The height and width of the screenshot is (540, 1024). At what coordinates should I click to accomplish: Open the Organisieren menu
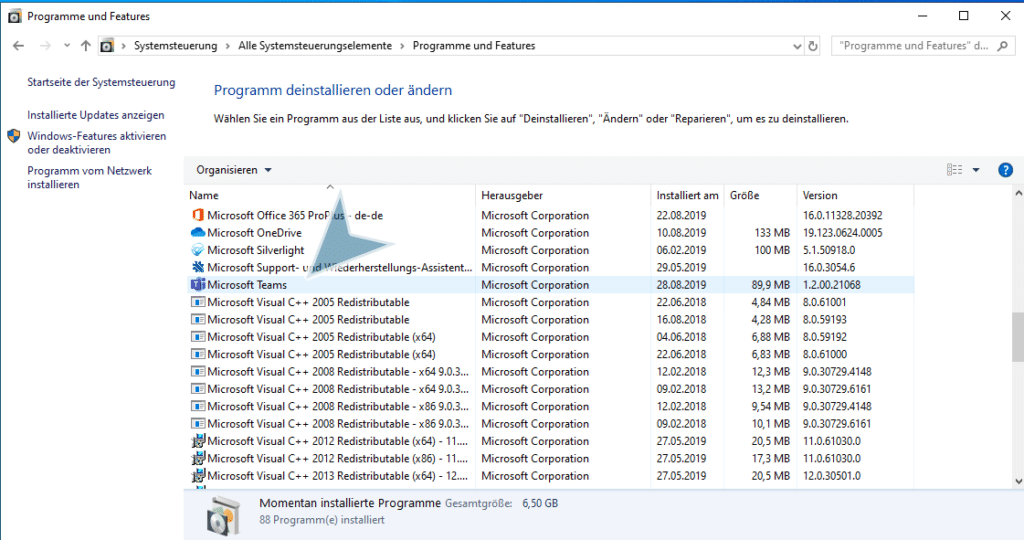pos(234,170)
